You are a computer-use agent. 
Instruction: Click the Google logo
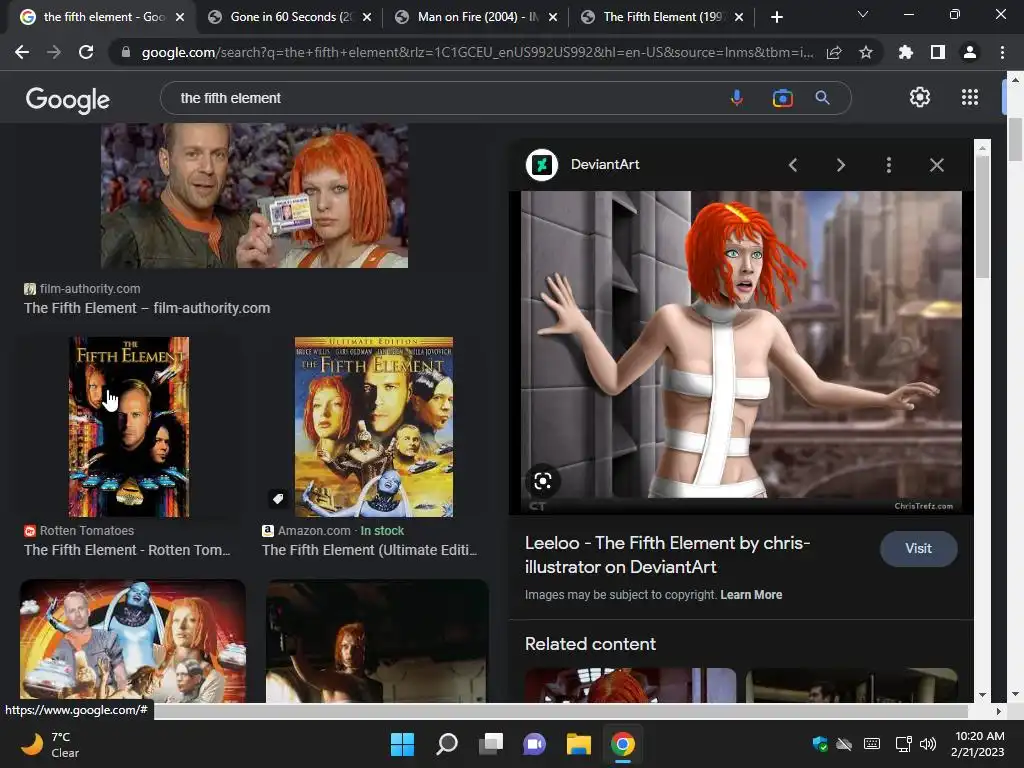(x=68, y=99)
